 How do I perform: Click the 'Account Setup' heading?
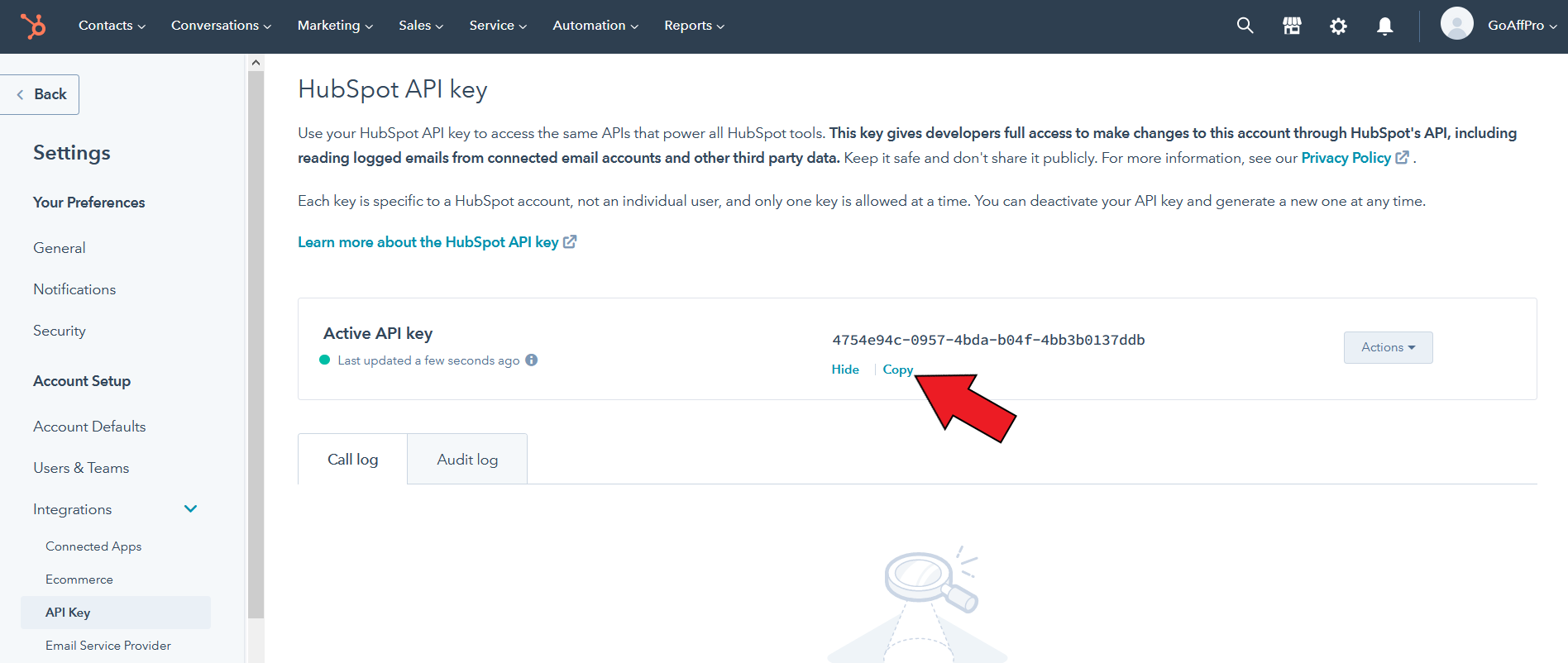(x=82, y=381)
